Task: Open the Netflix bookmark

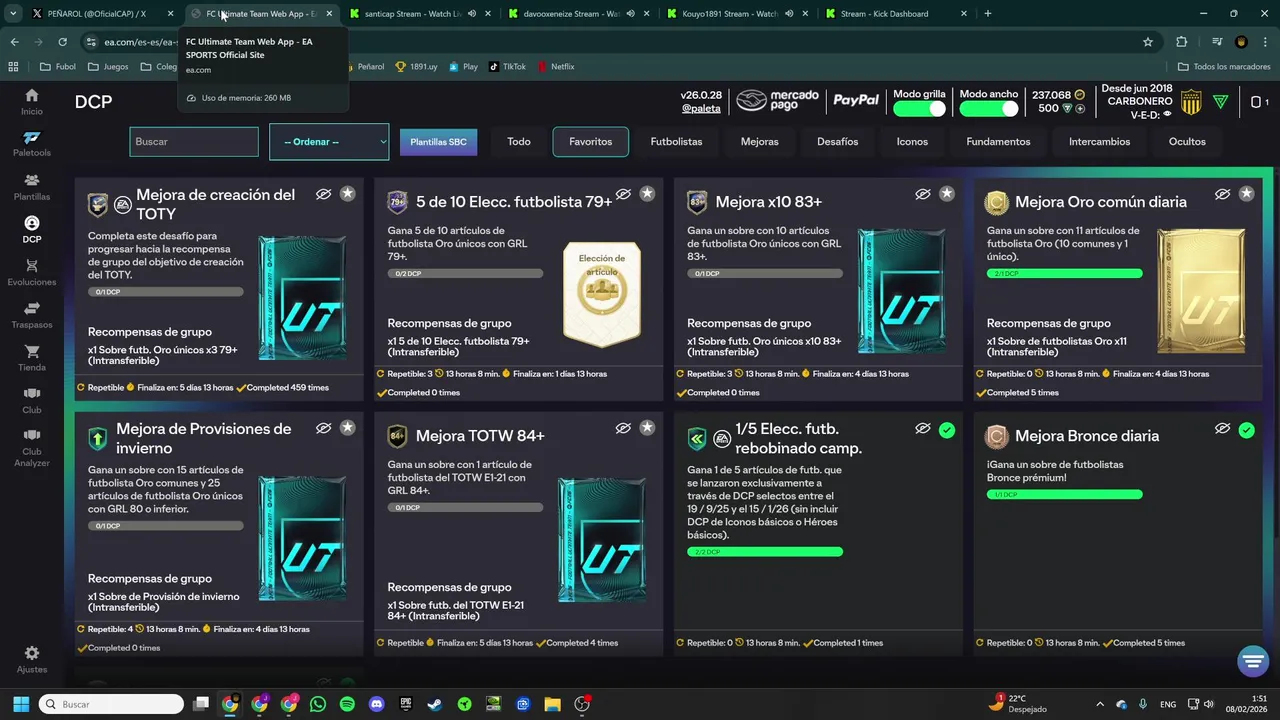Action: [556, 66]
